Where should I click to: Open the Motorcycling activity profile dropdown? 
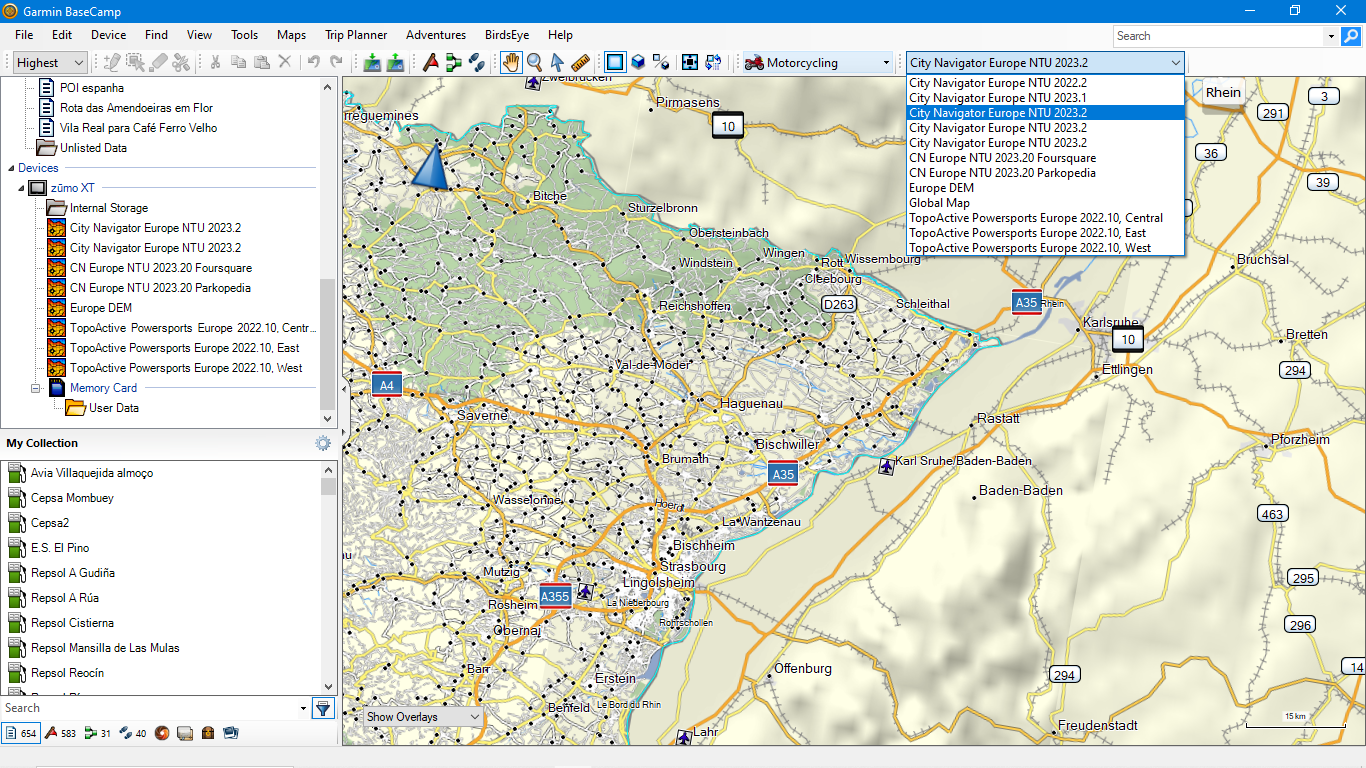[817, 63]
